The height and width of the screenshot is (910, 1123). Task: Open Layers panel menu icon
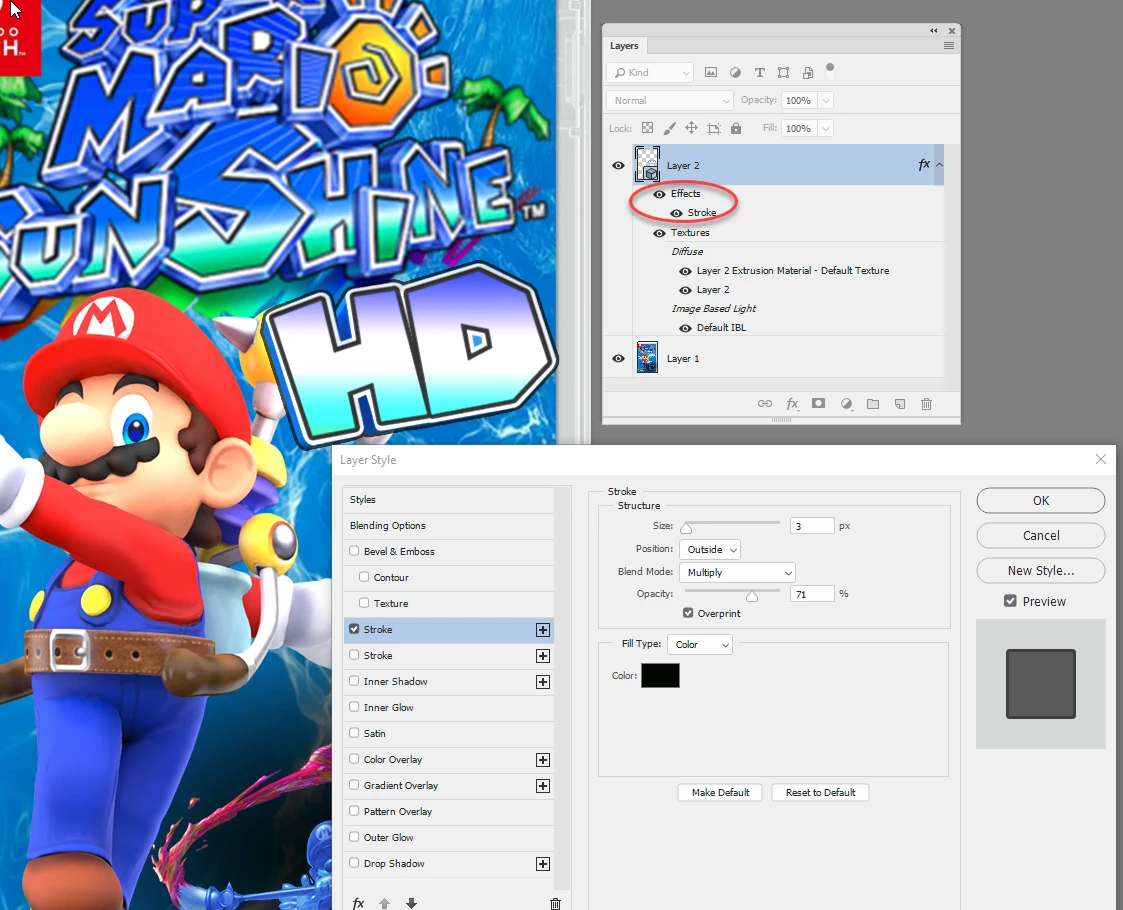948,46
